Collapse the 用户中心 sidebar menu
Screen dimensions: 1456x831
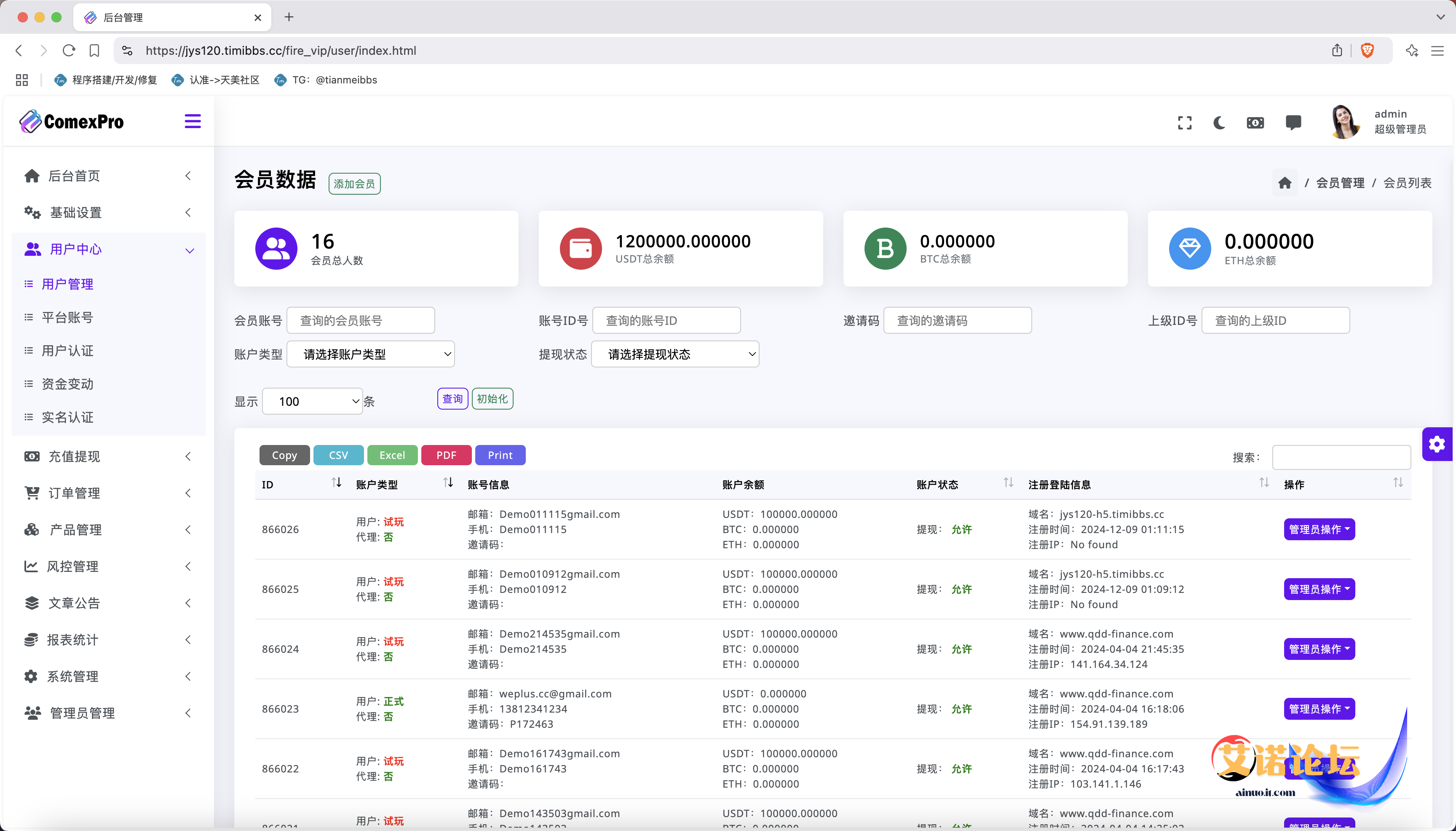pos(108,249)
